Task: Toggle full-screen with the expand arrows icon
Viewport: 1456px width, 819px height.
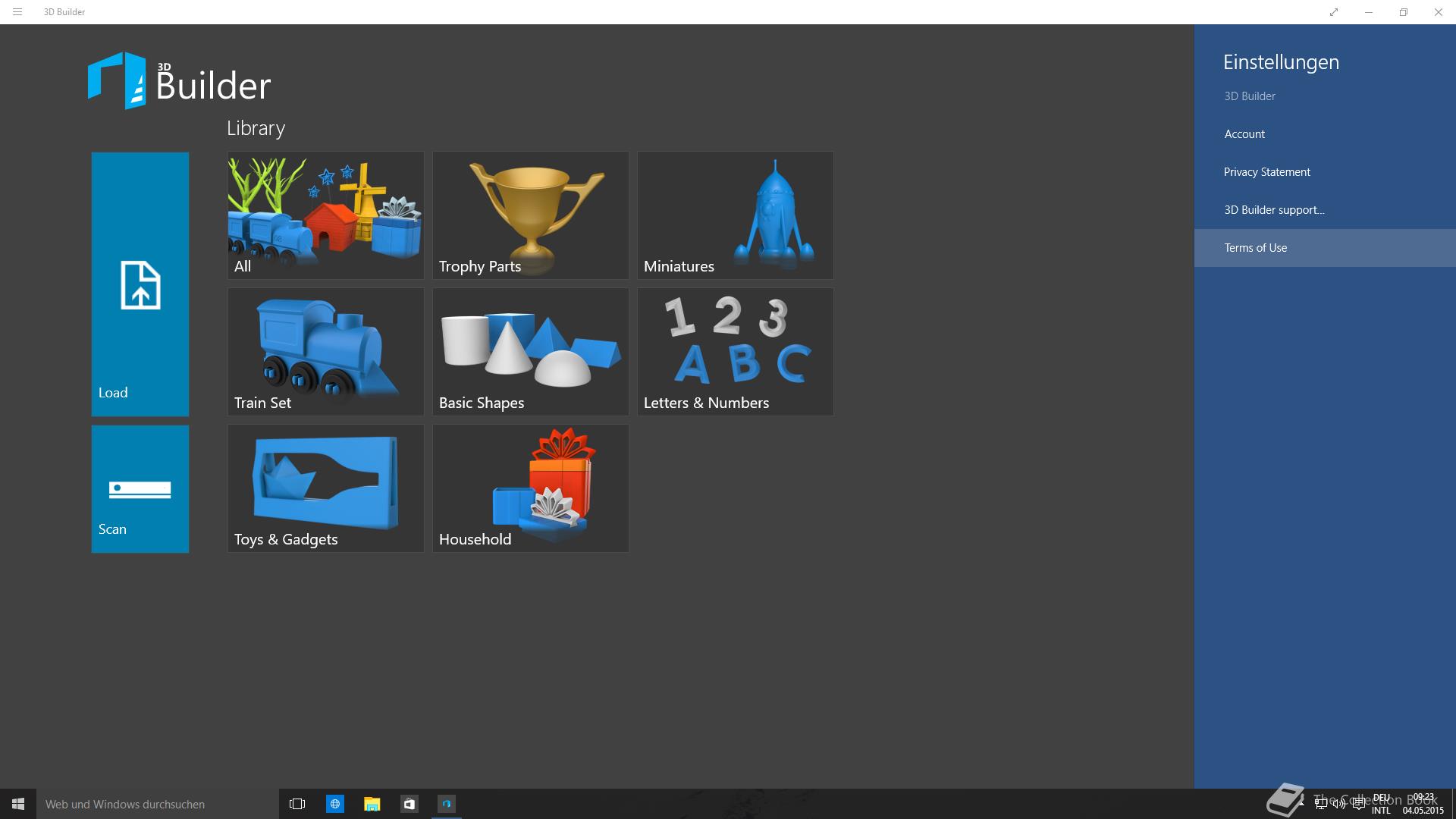Action: click(1334, 12)
